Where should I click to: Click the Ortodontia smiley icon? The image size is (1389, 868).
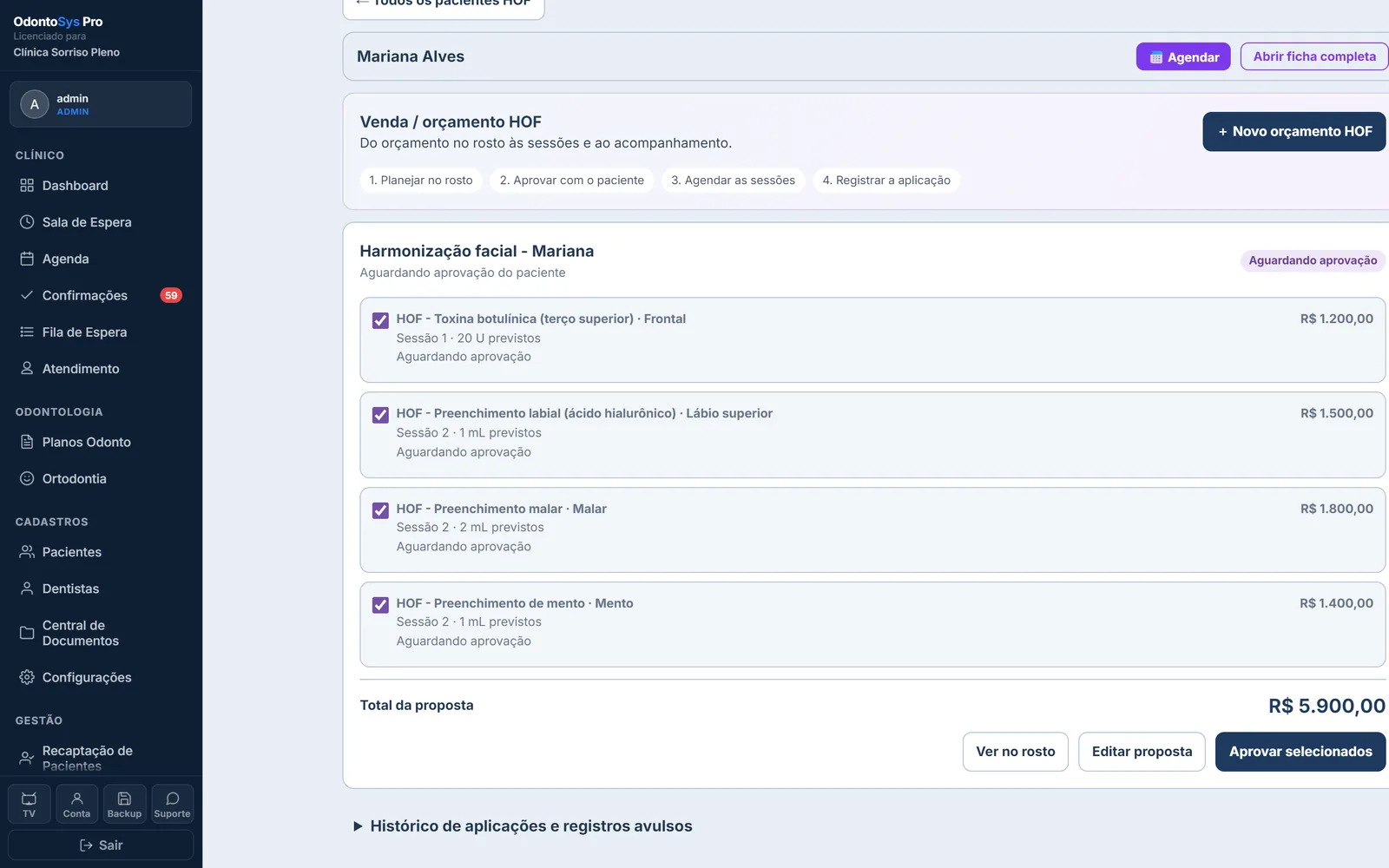click(x=27, y=478)
